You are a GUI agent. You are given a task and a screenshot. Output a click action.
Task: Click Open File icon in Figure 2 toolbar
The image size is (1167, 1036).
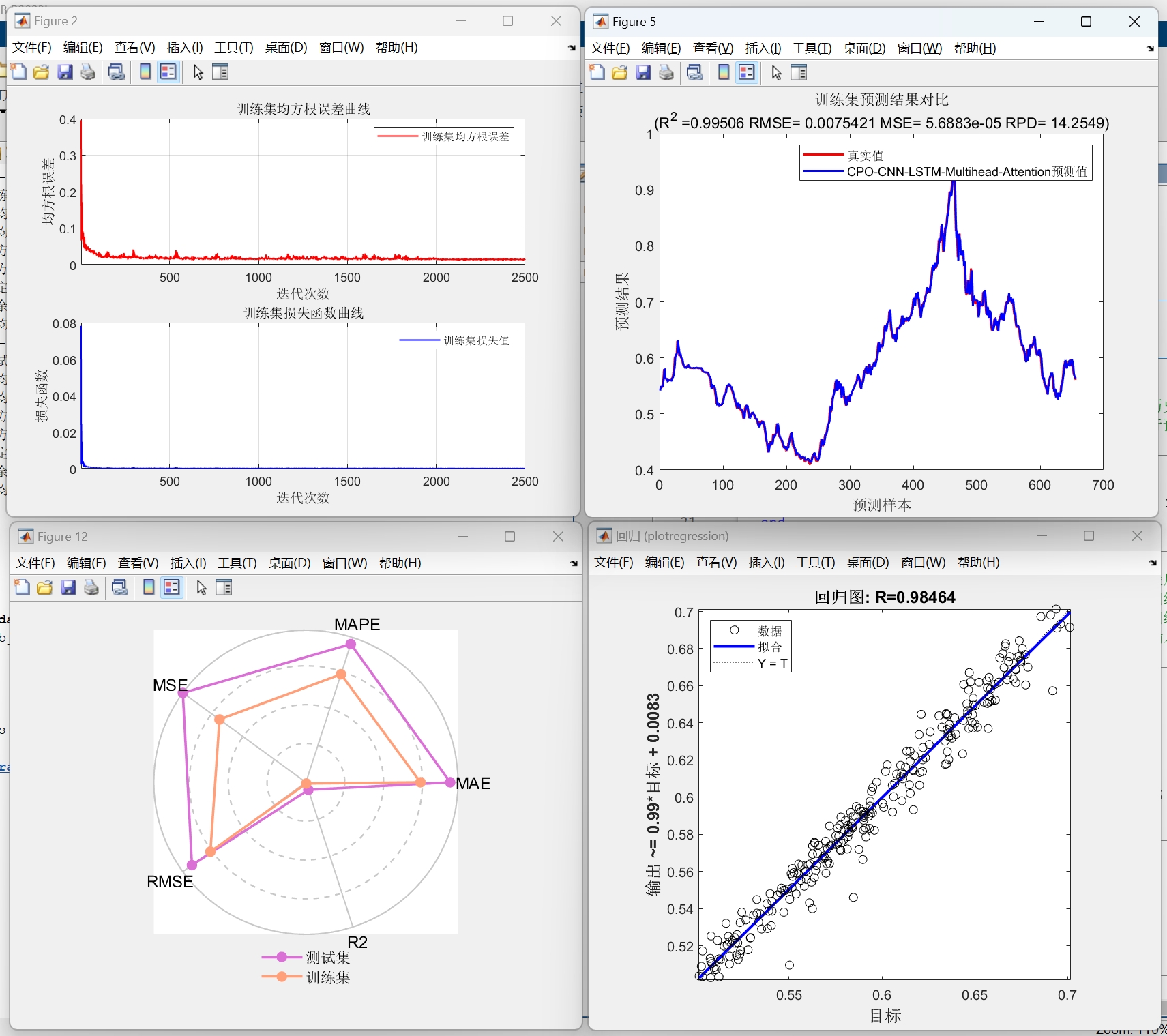[42, 72]
